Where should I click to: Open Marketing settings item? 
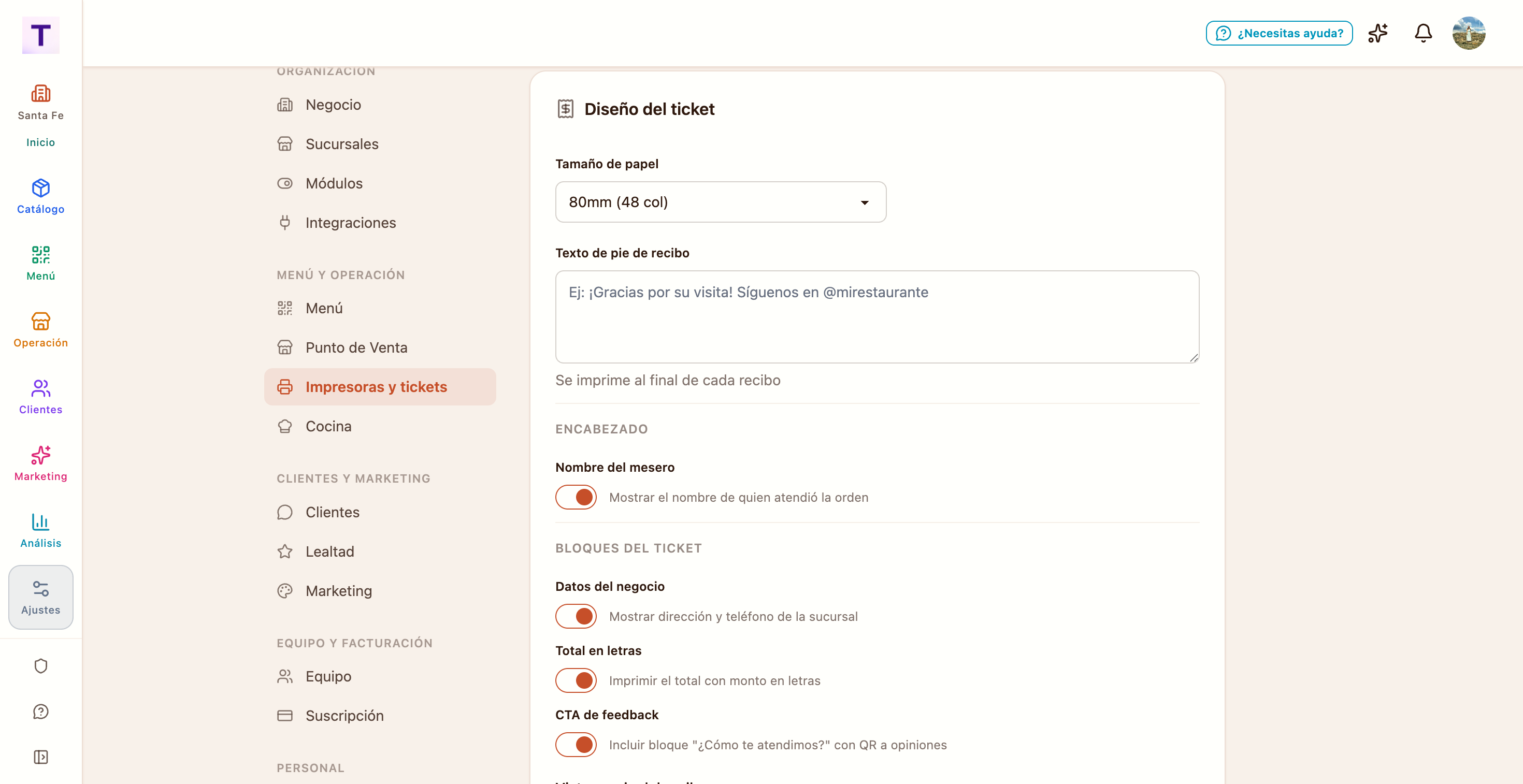pyautogui.click(x=380, y=591)
